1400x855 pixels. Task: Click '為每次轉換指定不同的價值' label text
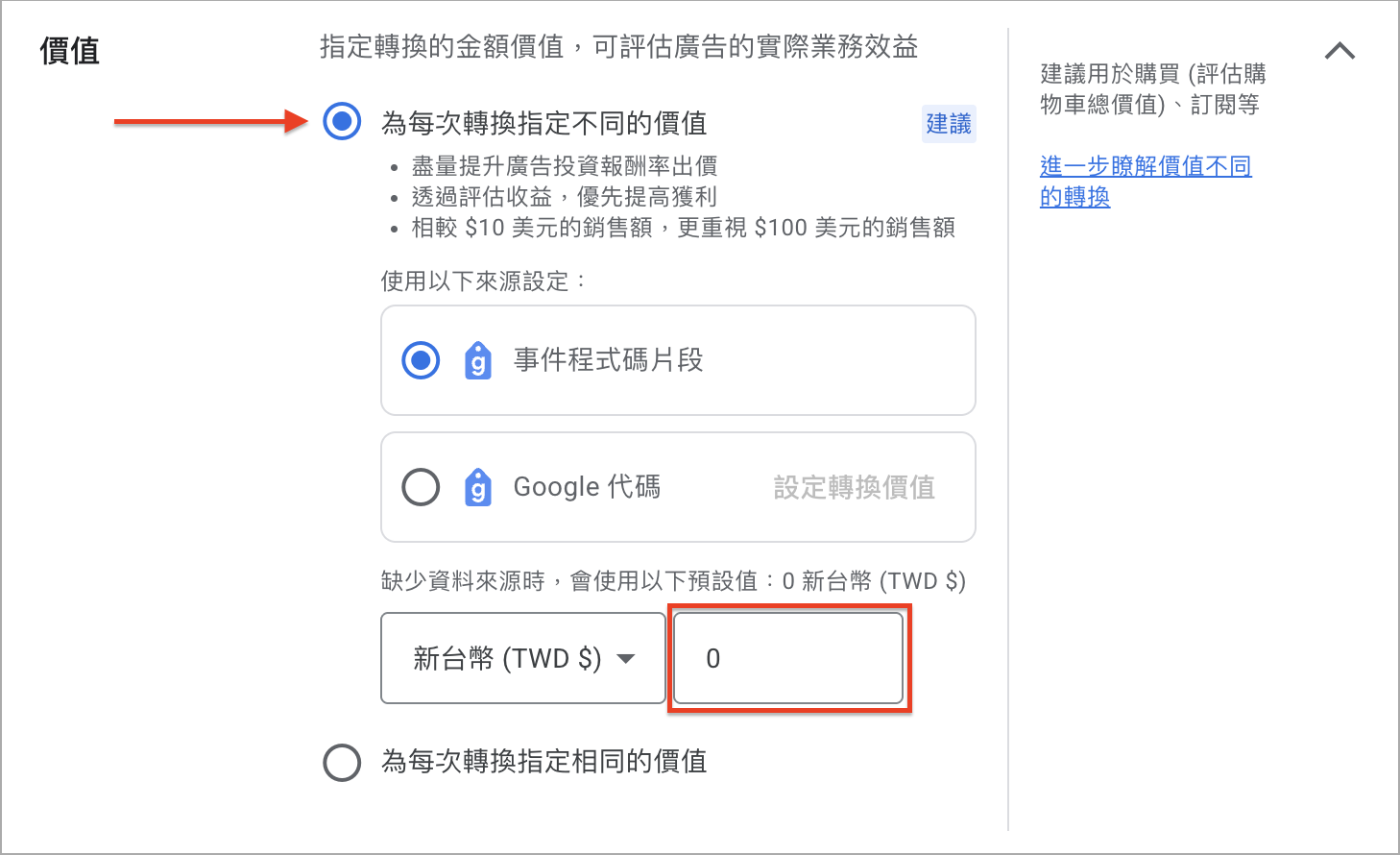[x=544, y=123]
